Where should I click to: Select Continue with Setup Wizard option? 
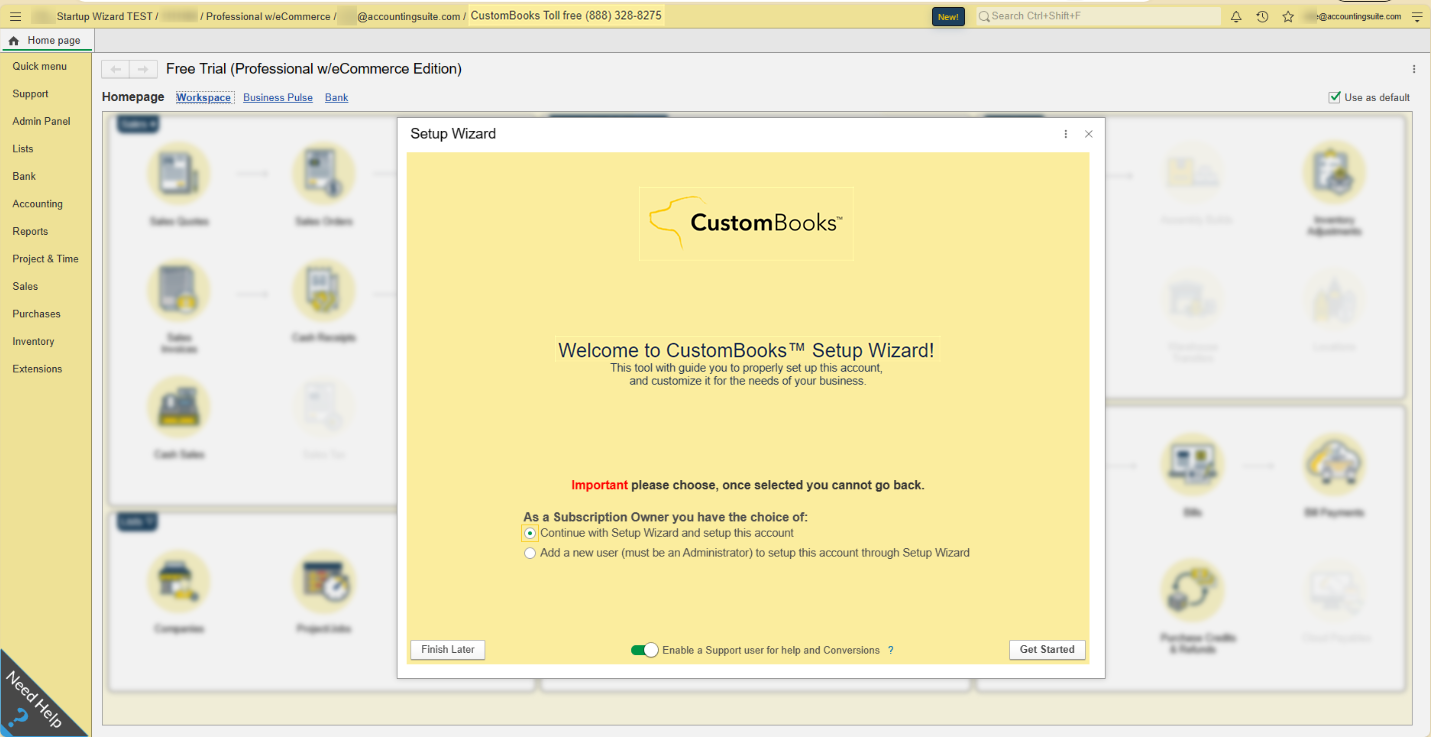530,533
